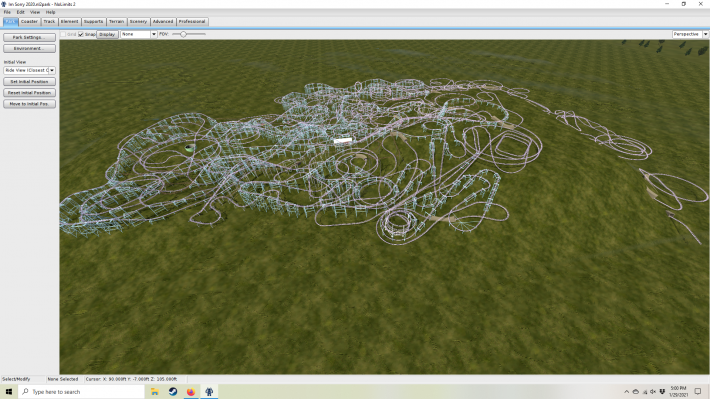
Task: Switch to the Track tab
Action: [49, 22]
